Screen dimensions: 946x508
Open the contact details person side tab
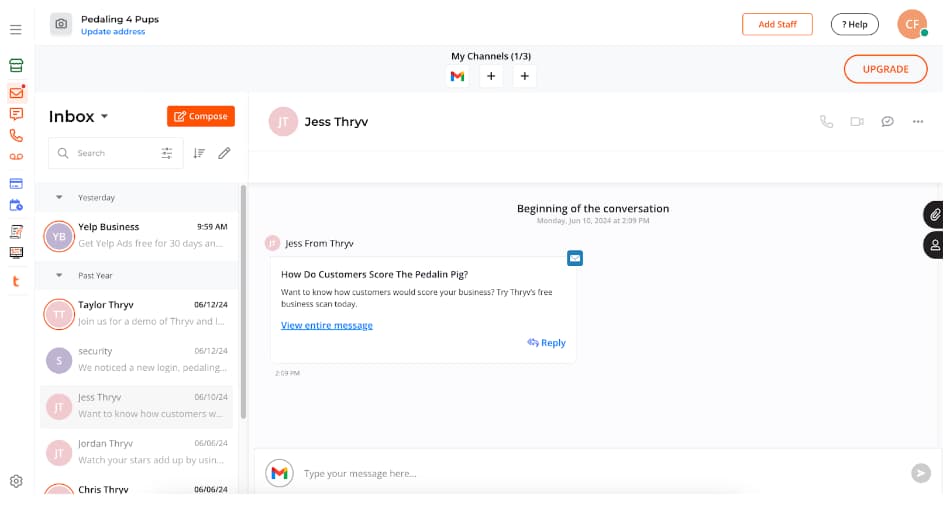[x=934, y=245]
